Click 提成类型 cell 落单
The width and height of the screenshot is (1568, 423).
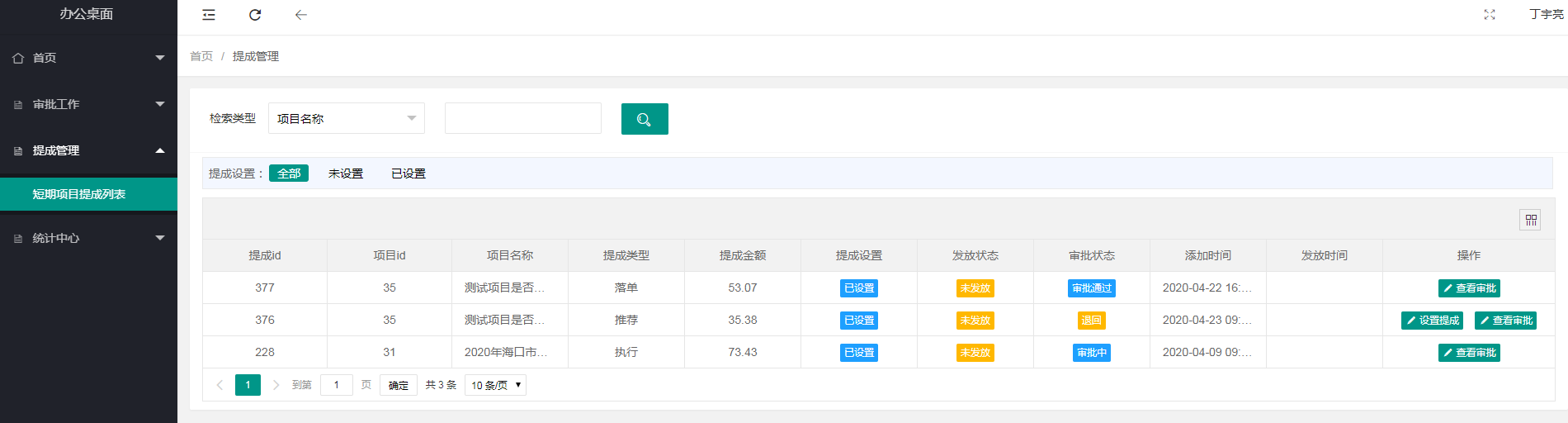pyautogui.click(x=626, y=288)
